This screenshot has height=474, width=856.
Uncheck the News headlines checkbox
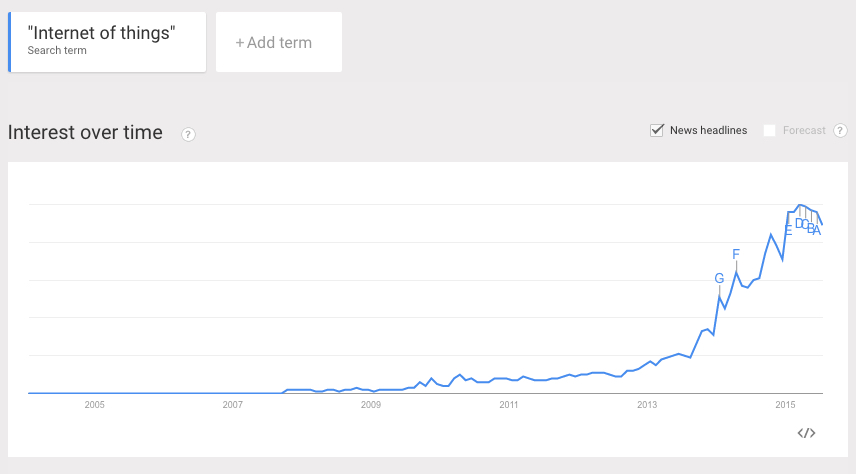657,130
